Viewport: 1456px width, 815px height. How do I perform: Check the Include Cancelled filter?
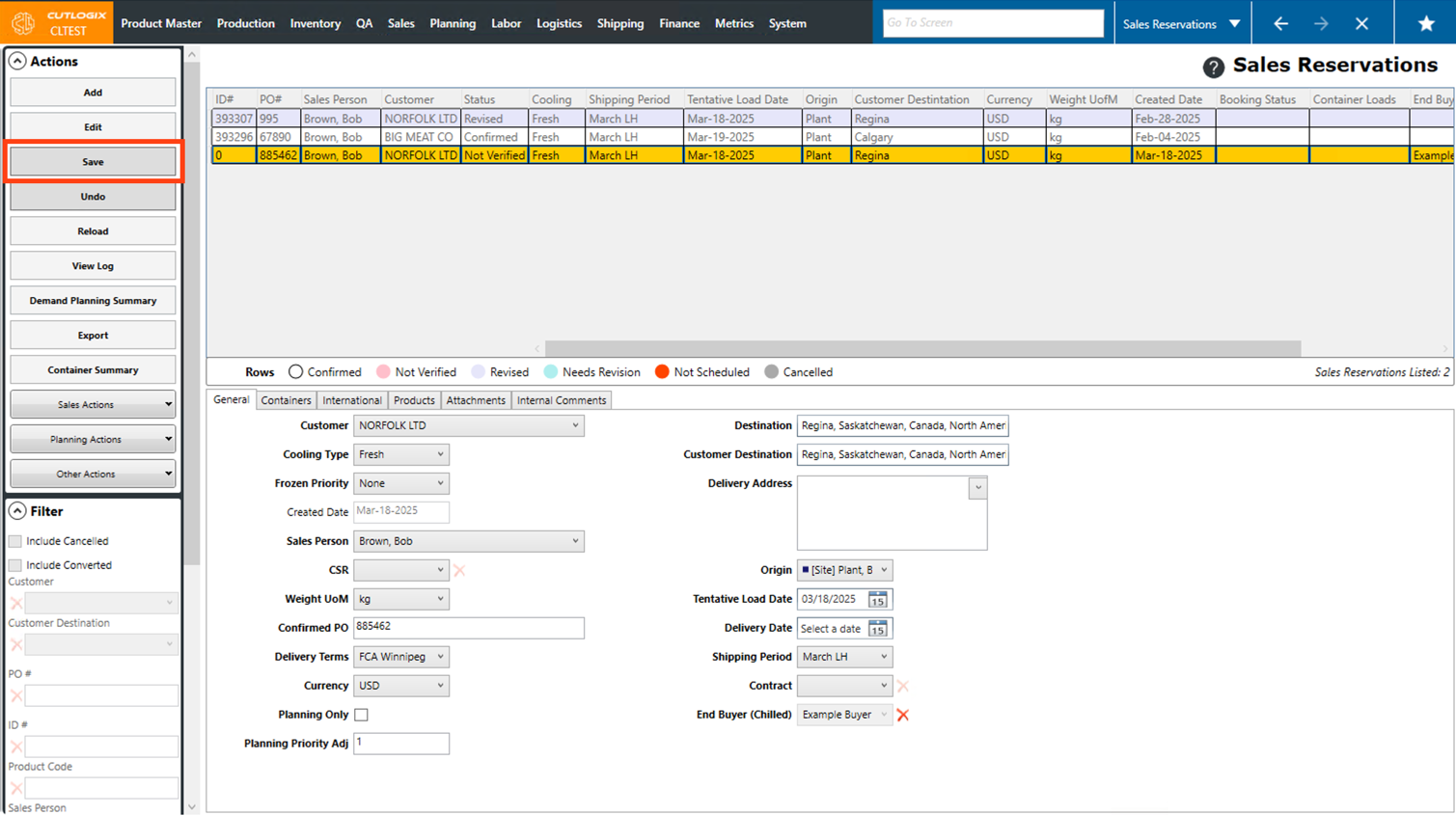(15, 541)
